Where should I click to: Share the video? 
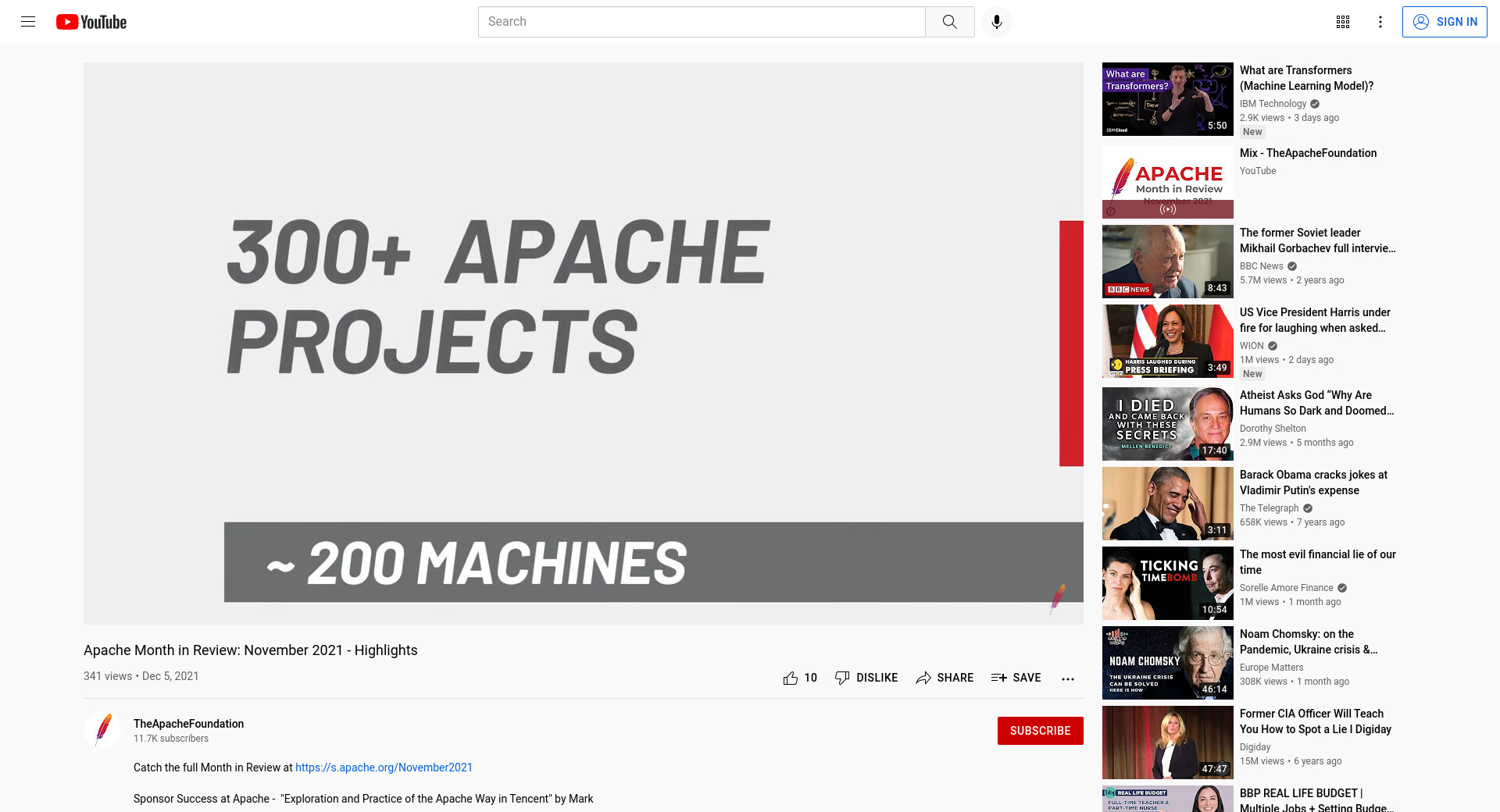[945, 678]
